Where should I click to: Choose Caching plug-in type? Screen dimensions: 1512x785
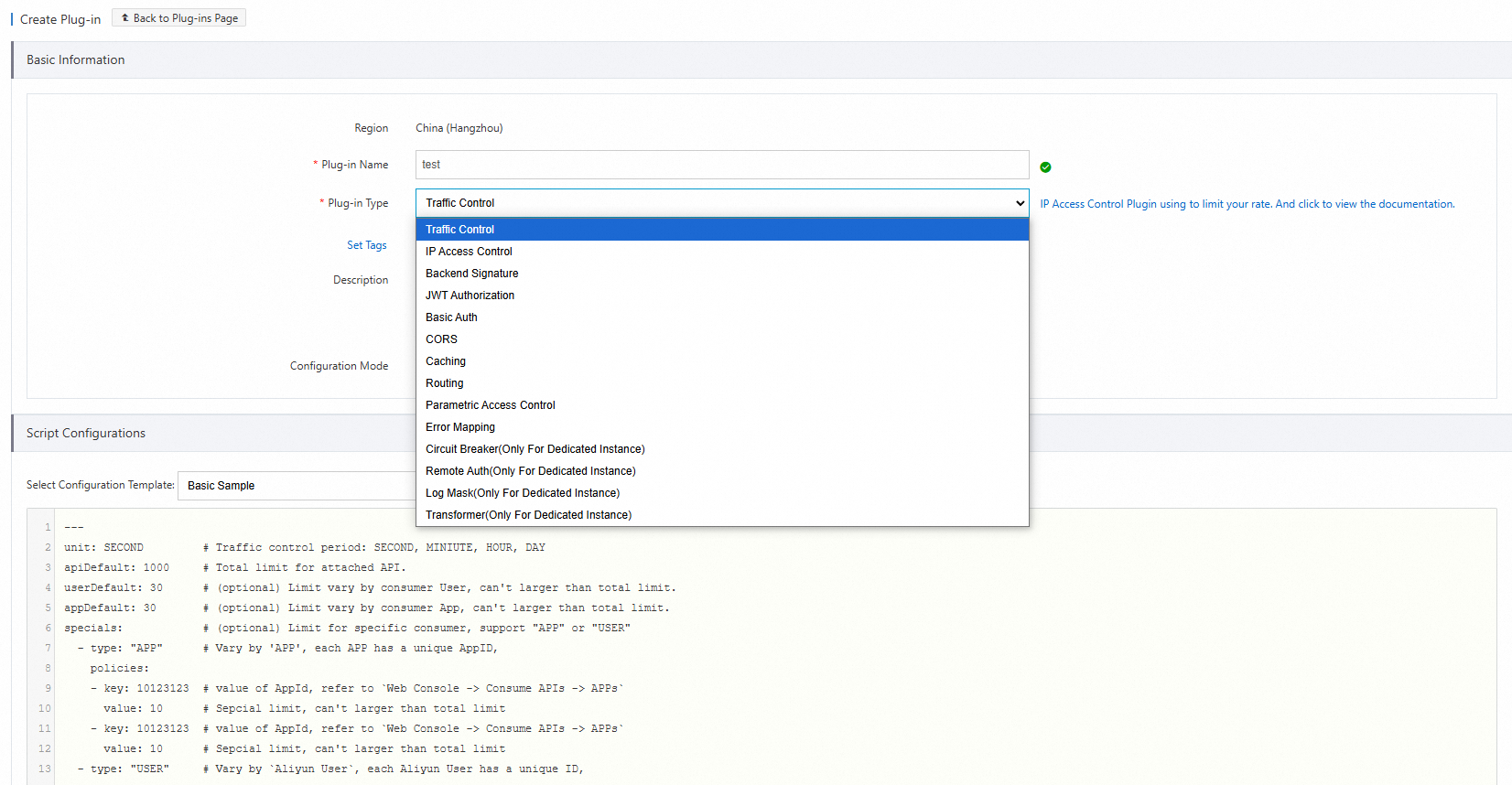(446, 361)
